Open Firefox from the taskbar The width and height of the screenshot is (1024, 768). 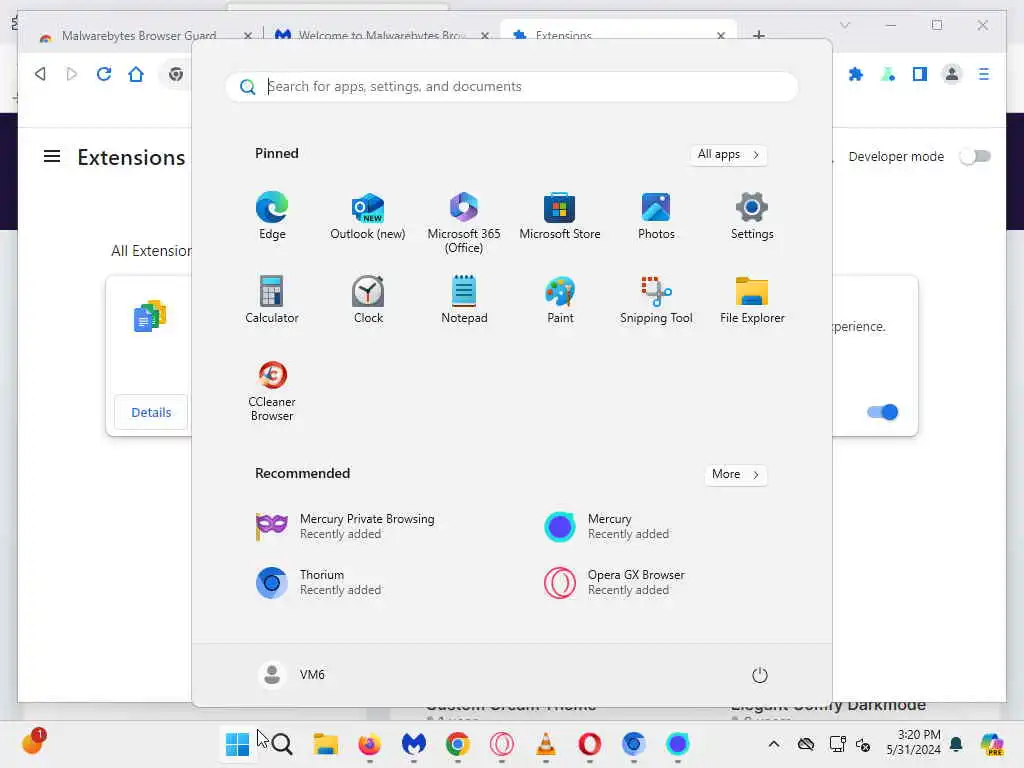(370, 744)
